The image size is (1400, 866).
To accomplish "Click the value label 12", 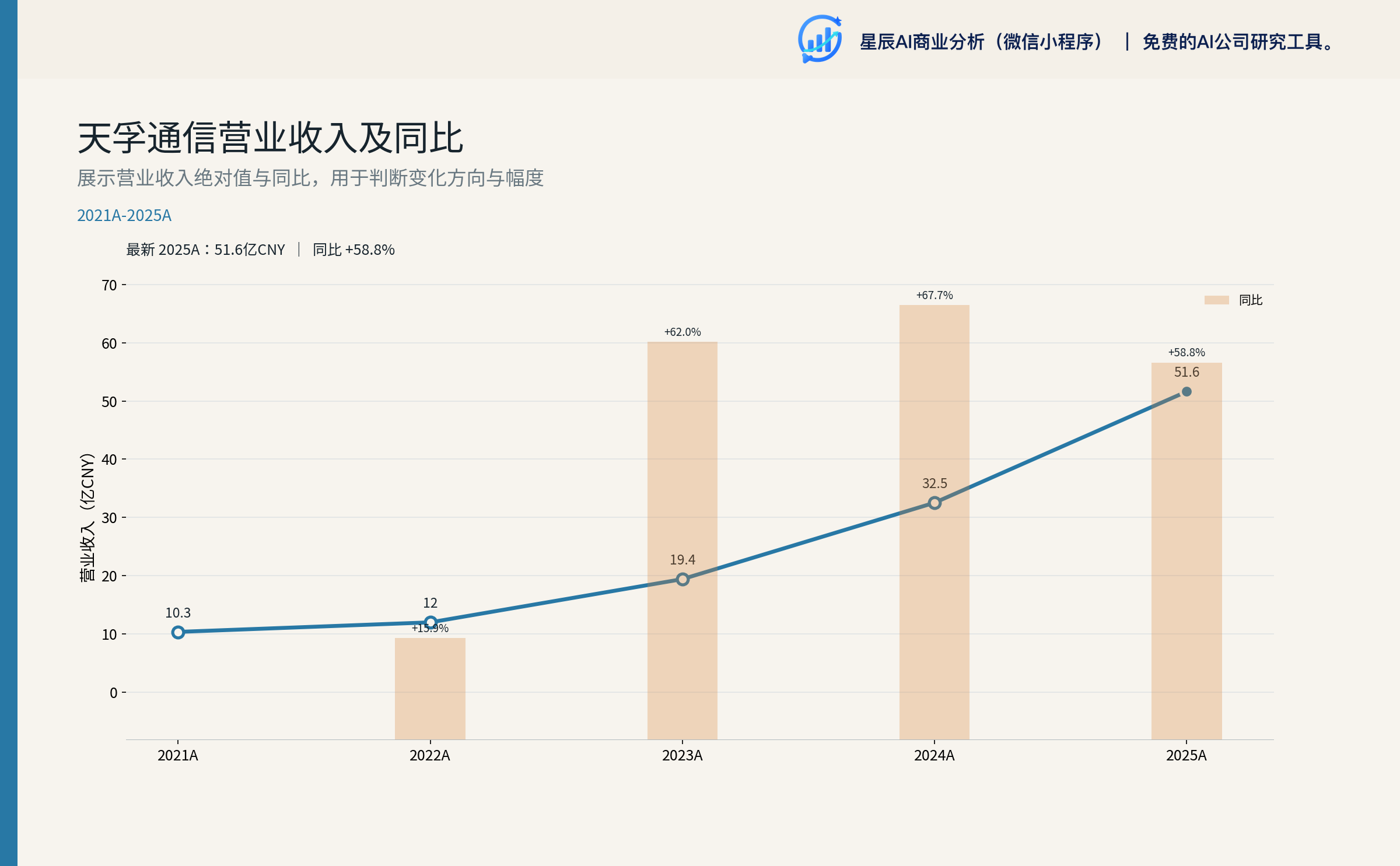I will click(x=430, y=603).
